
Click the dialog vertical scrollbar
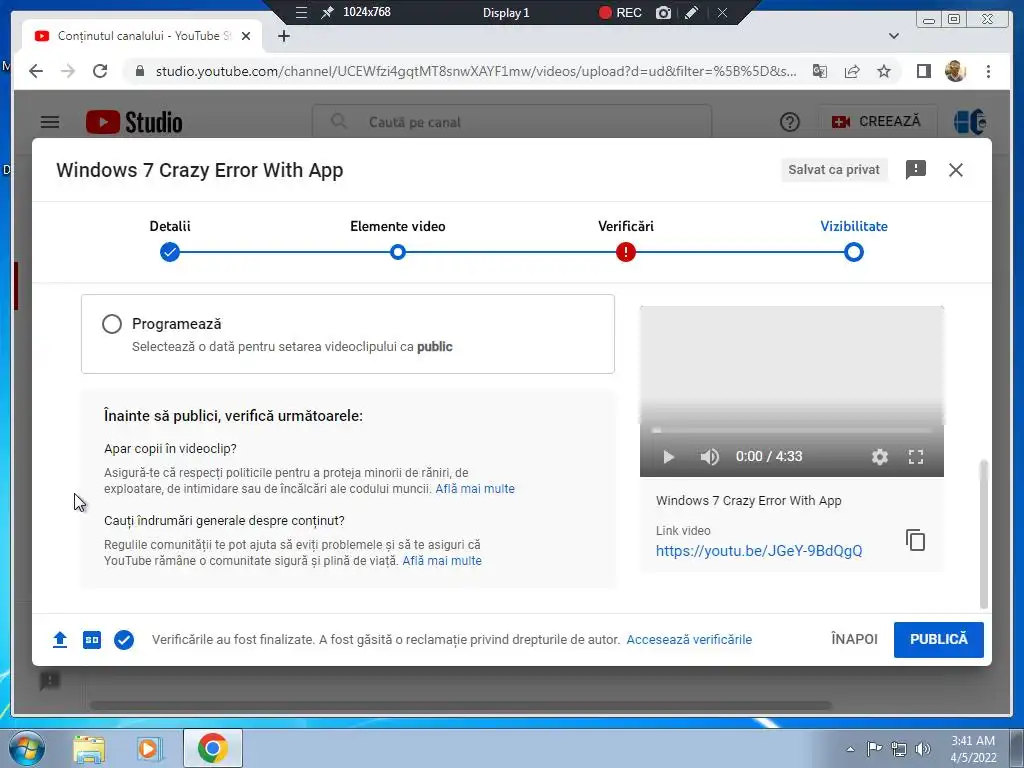tap(984, 534)
